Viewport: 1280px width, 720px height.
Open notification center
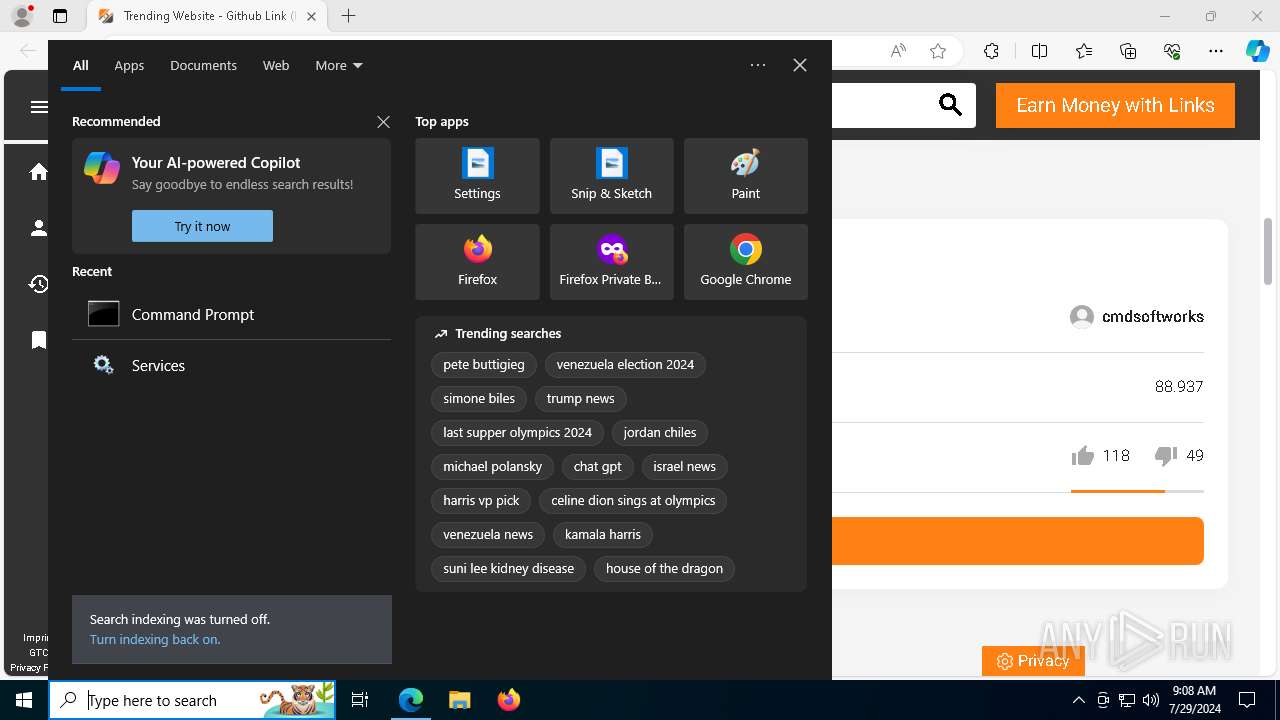(1247, 700)
